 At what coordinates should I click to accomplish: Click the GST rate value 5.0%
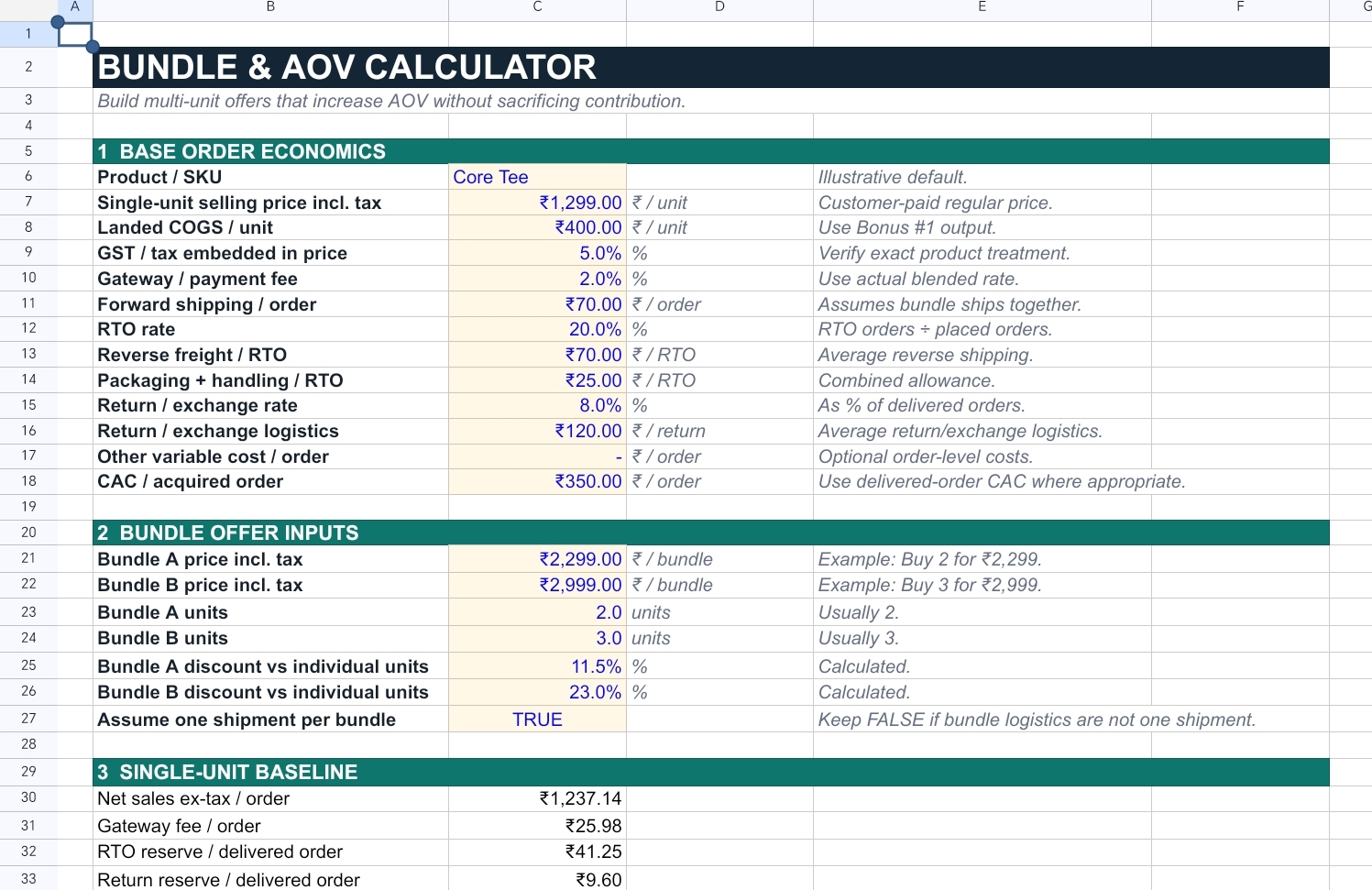[600, 253]
